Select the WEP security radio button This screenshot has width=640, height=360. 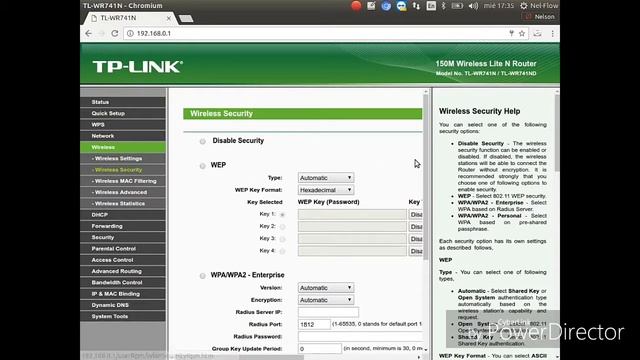(x=202, y=166)
